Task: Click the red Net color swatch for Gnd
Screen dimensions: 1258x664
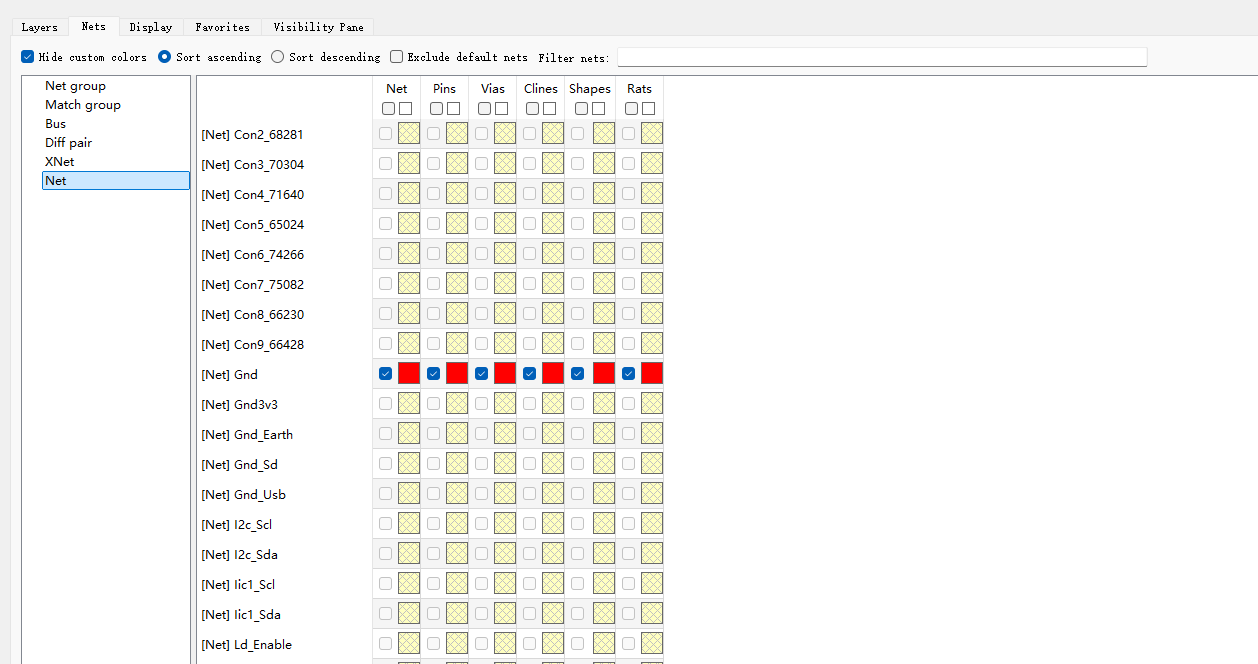Action: 409,374
